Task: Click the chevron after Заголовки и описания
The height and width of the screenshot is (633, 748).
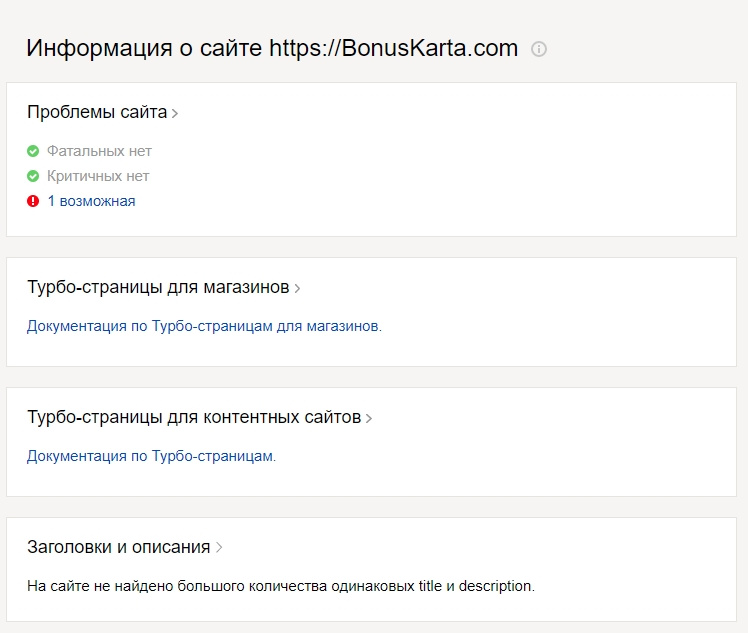Action: (x=219, y=548)
